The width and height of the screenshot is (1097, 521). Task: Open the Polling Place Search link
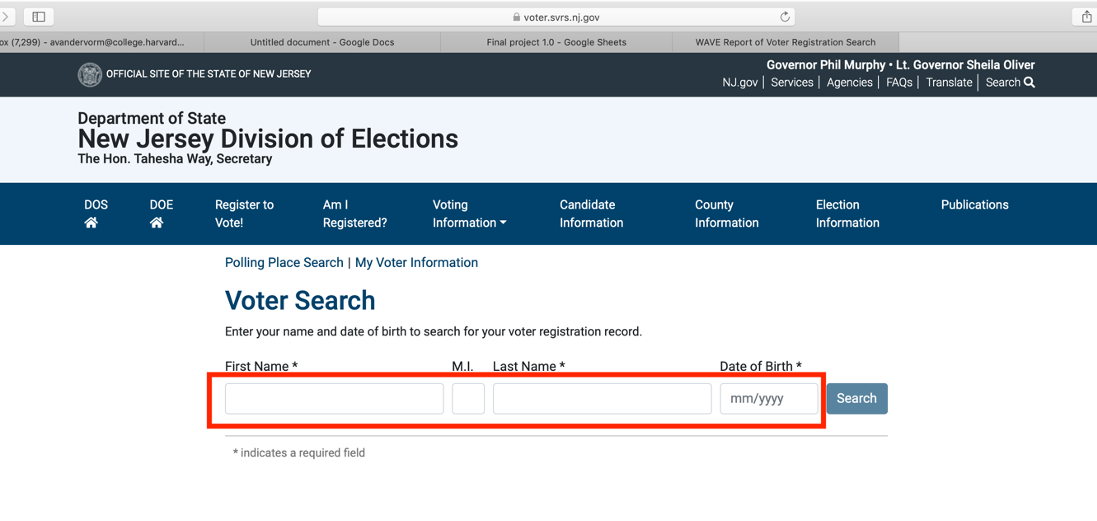[x=284, y=263]
